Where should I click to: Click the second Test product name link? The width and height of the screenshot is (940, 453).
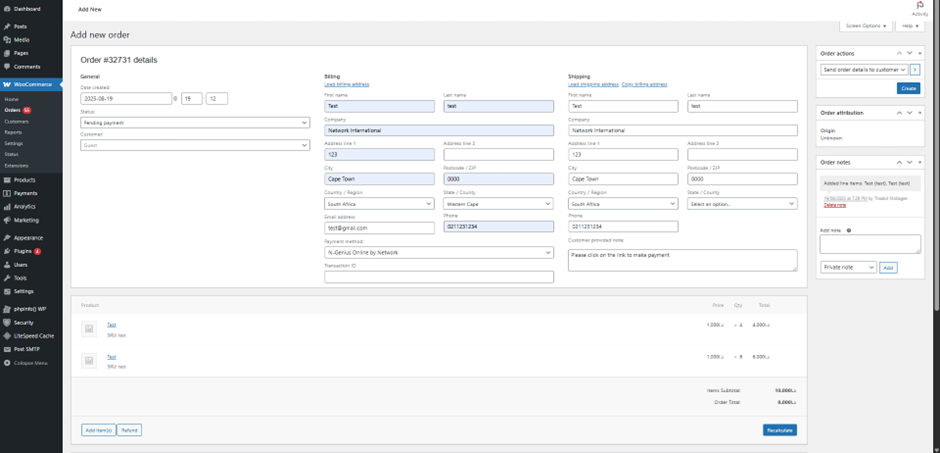pos(112,357)
